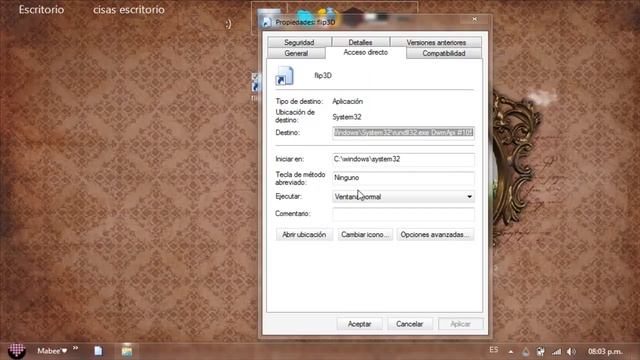Viewport: 640px width, 360px height.
Task: Open the picture app icon in the taskbar
Action: pos(127,351)
